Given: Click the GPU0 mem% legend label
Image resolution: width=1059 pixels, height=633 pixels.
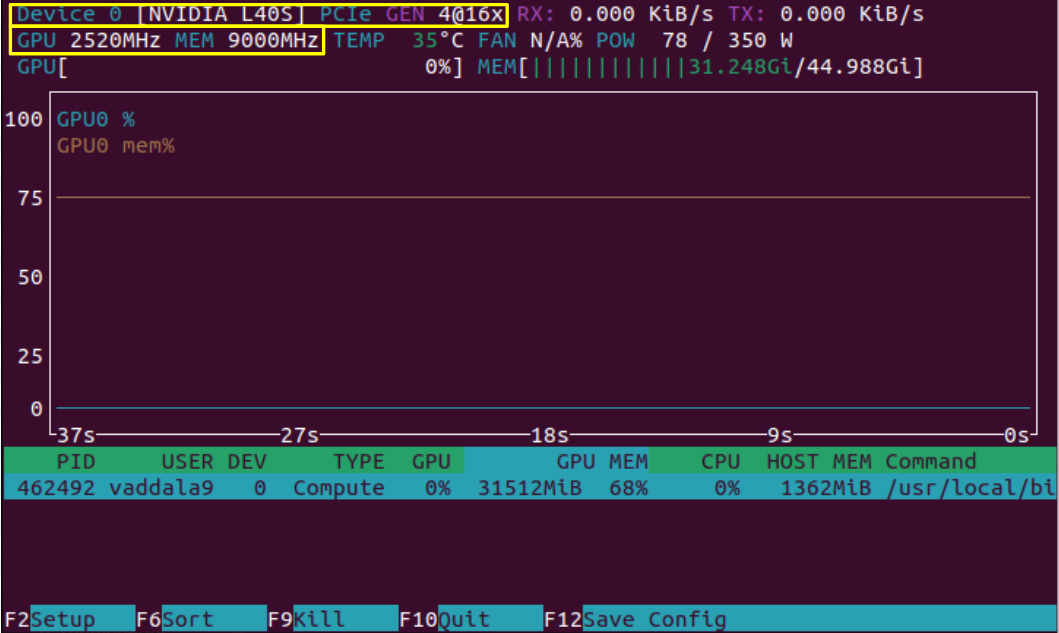Looking at the screenshot, I should [x=115, y=146].
